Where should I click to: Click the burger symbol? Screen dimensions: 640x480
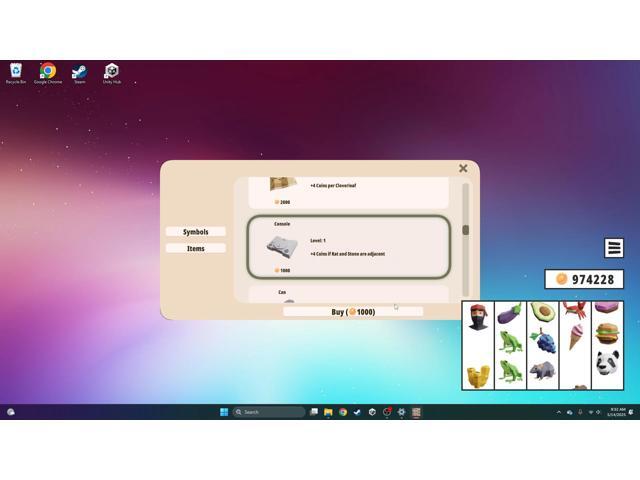[607, 332]
